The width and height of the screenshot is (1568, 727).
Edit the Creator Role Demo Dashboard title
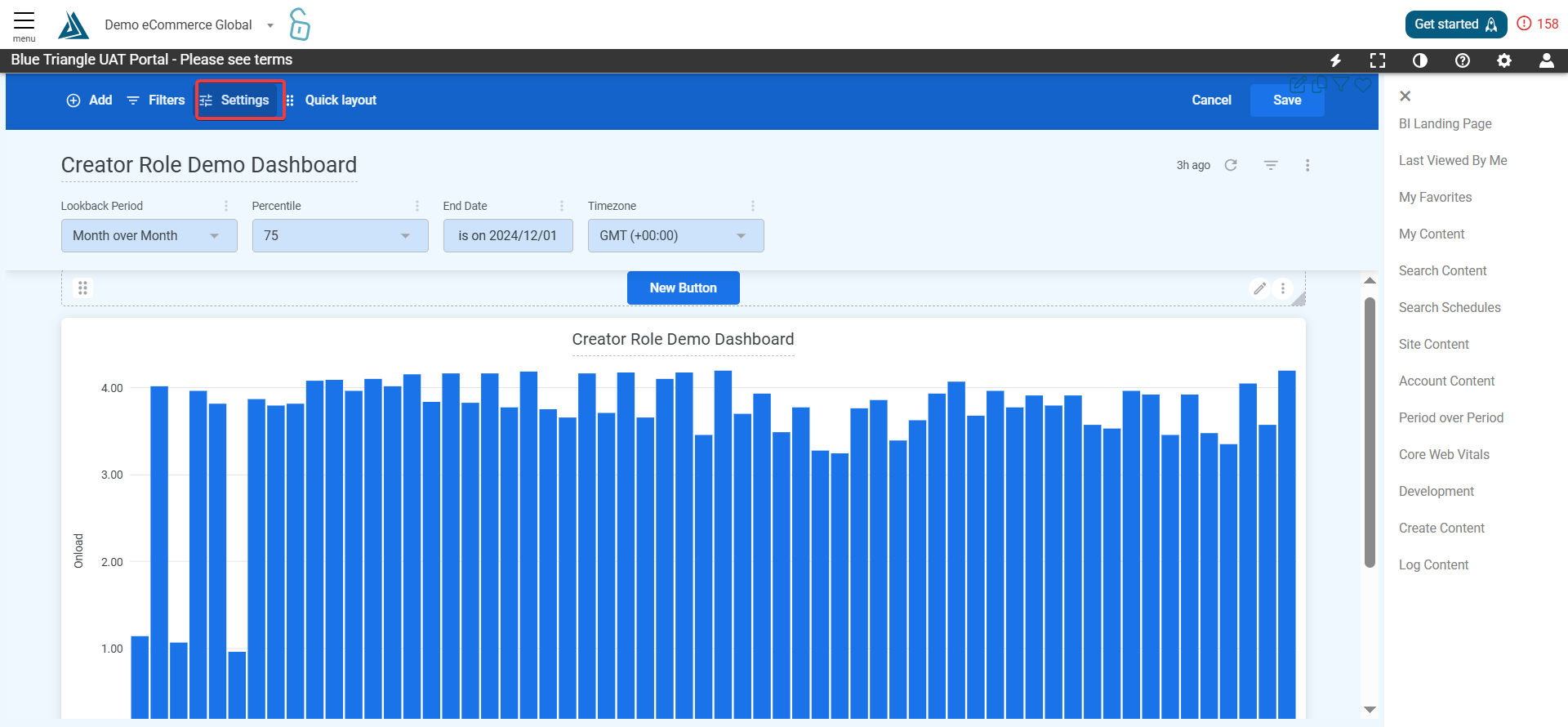coord(209,165)
